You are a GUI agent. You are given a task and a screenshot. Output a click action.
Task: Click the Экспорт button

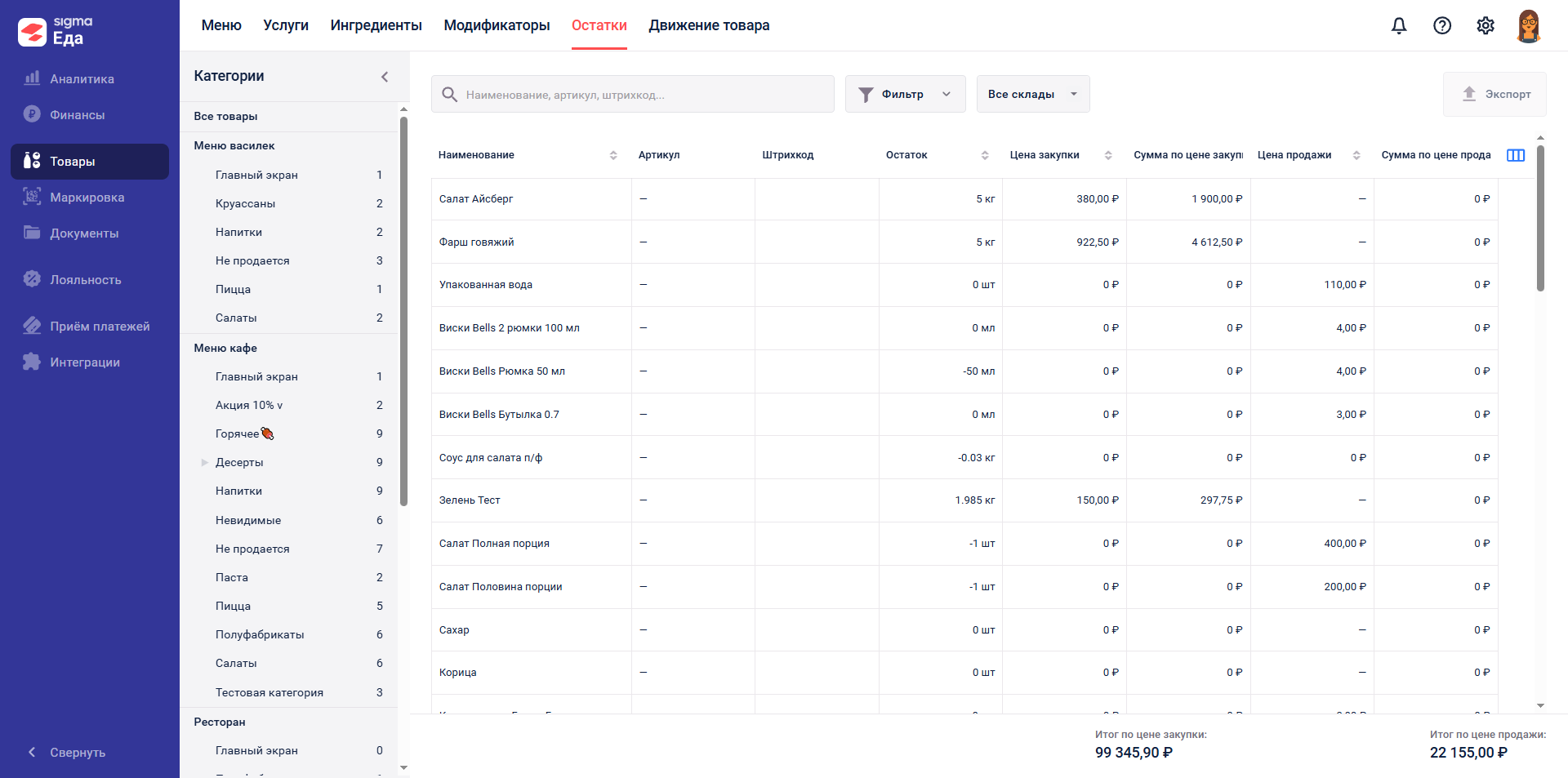tap(1494, 95)
